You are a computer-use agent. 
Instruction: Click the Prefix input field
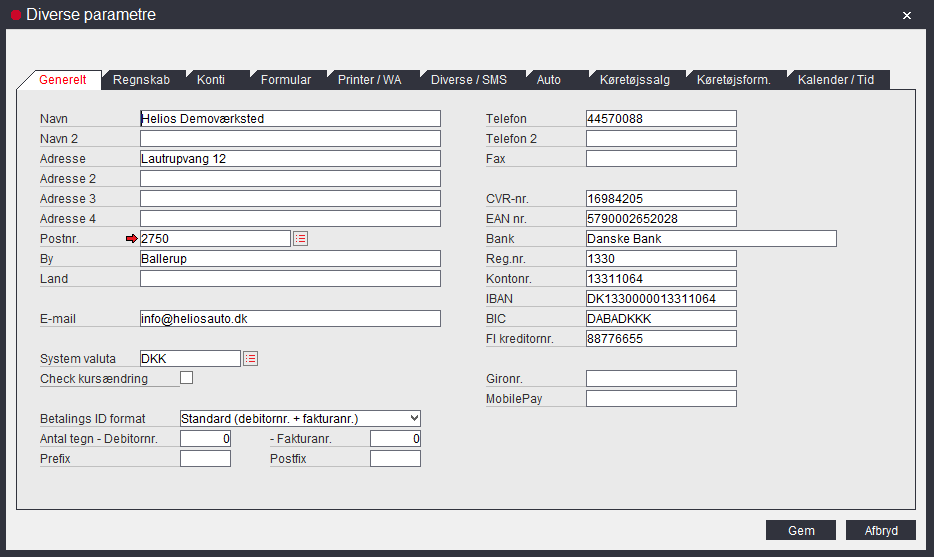205,459
